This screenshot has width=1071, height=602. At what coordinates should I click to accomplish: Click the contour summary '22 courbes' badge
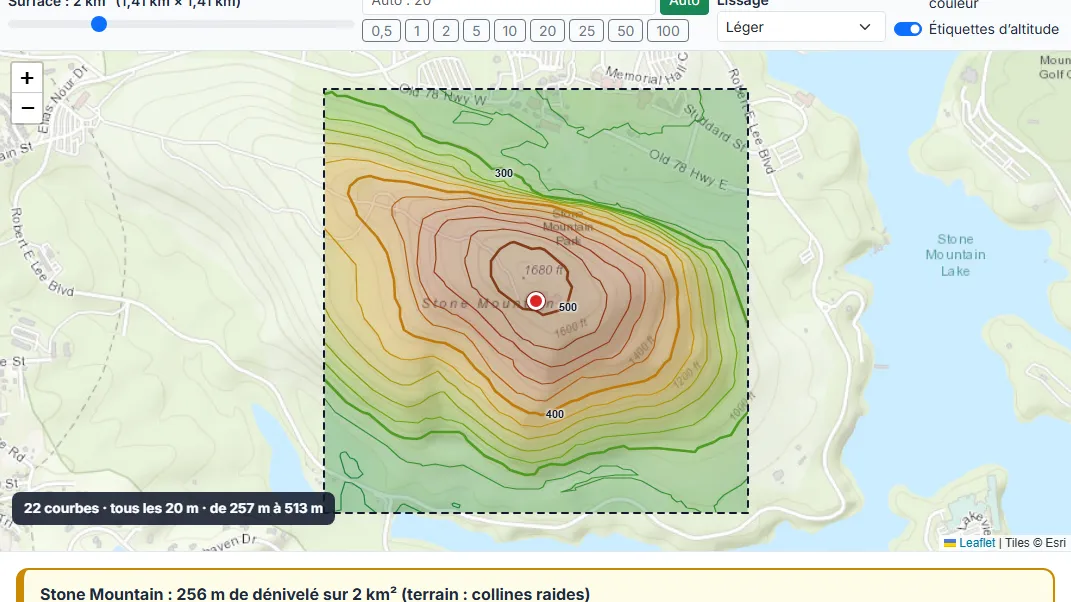tap(173, 508)
